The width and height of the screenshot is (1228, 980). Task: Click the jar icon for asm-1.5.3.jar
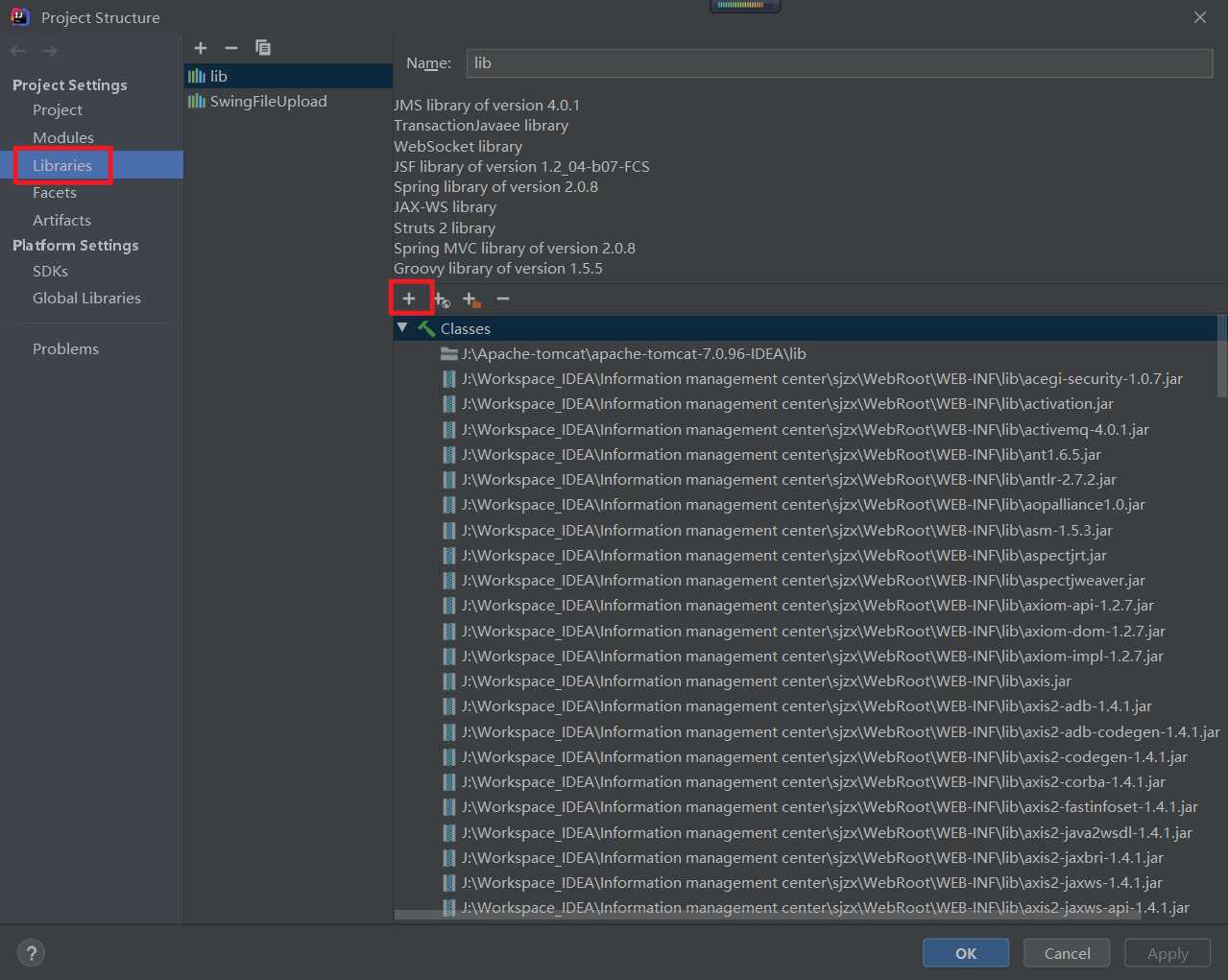pos(449,531)
